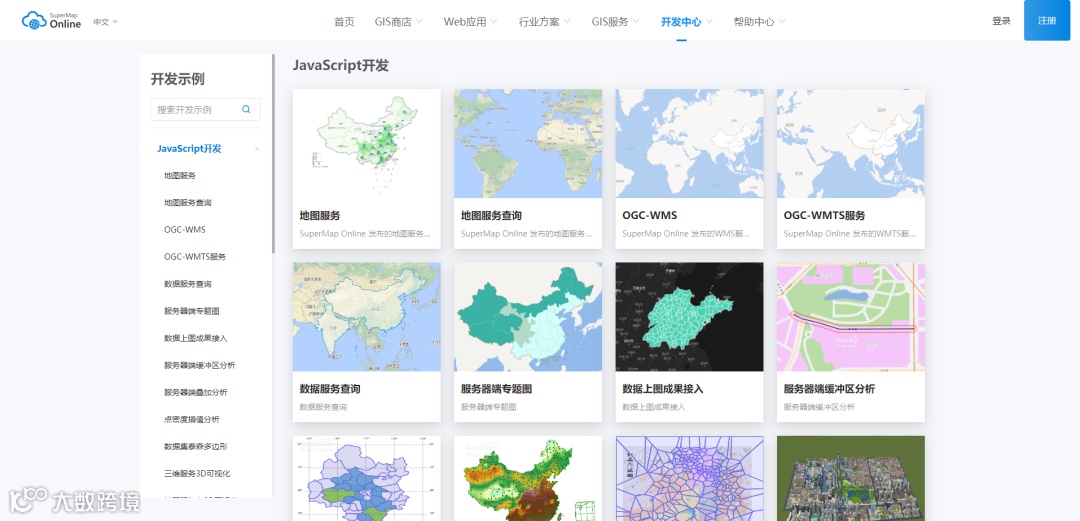
Task: Click the 开发示例 sidebar heading
Action: coord(178,79)
